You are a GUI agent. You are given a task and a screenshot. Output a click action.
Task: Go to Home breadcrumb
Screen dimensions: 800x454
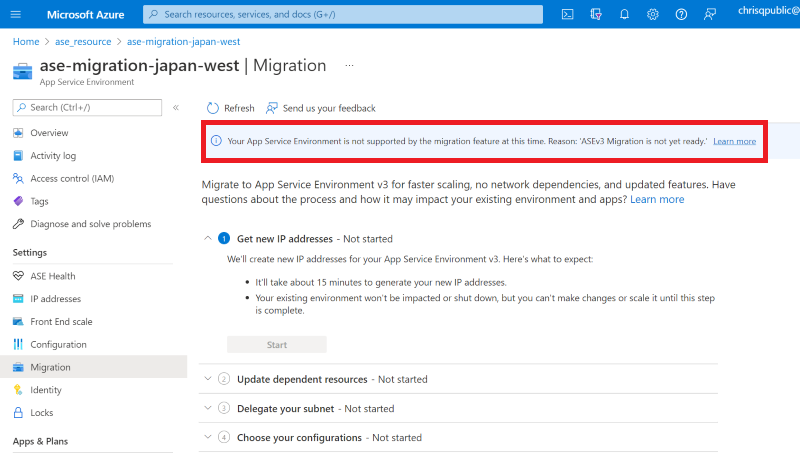tap(26, 42)
